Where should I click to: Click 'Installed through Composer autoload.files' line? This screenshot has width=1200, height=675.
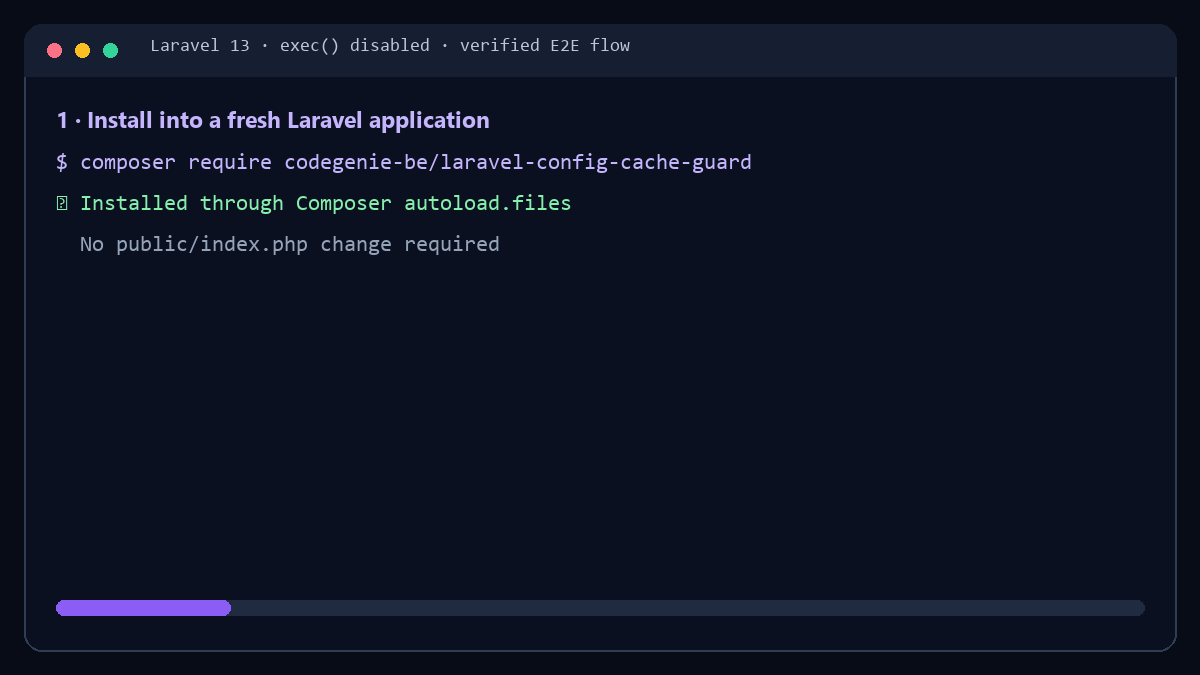(314, 203)
